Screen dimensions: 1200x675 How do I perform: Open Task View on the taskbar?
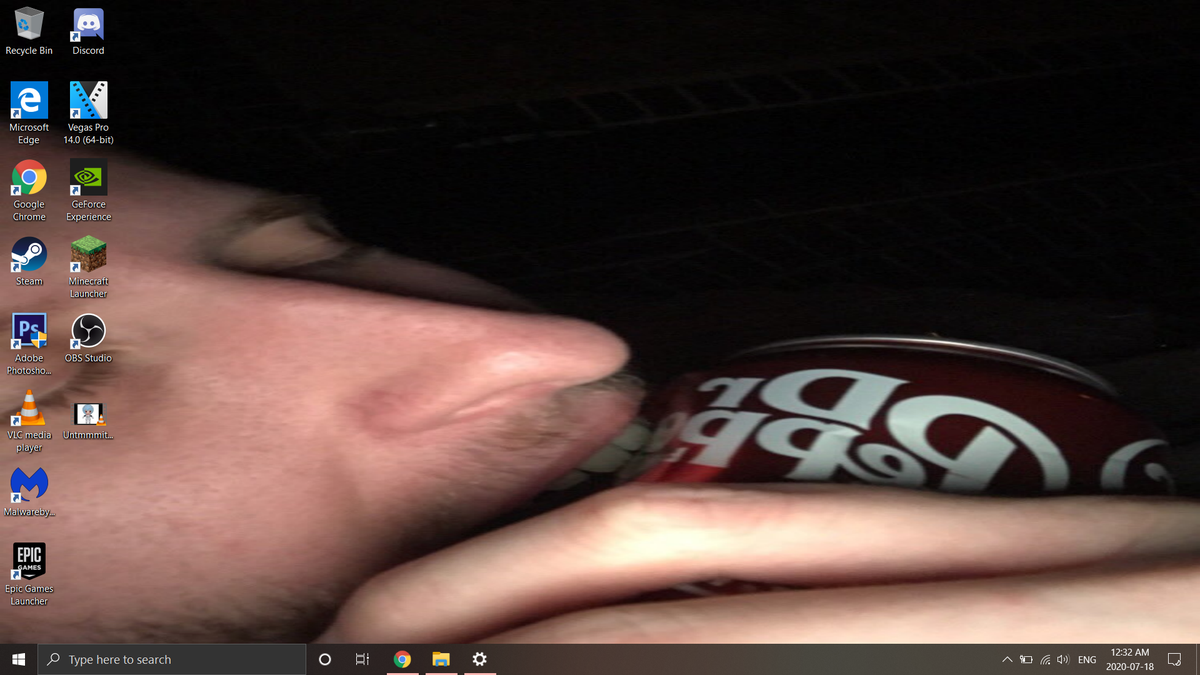pyautogui.click(x=362, y=659)
